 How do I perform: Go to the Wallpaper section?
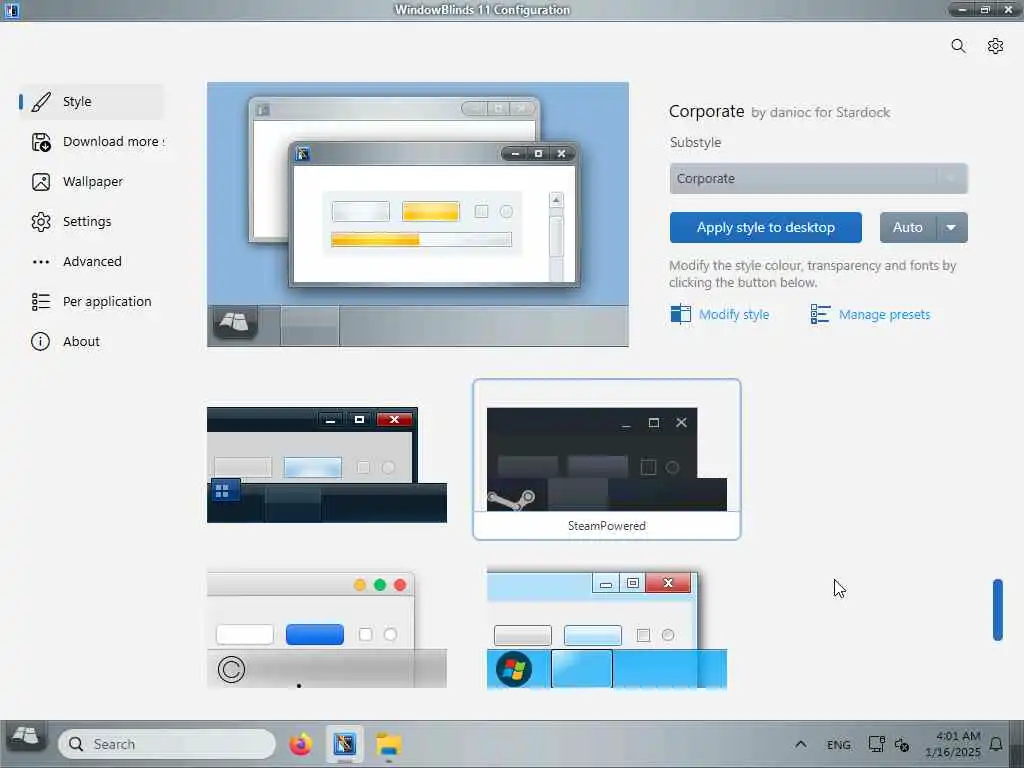tap(92, 182)
